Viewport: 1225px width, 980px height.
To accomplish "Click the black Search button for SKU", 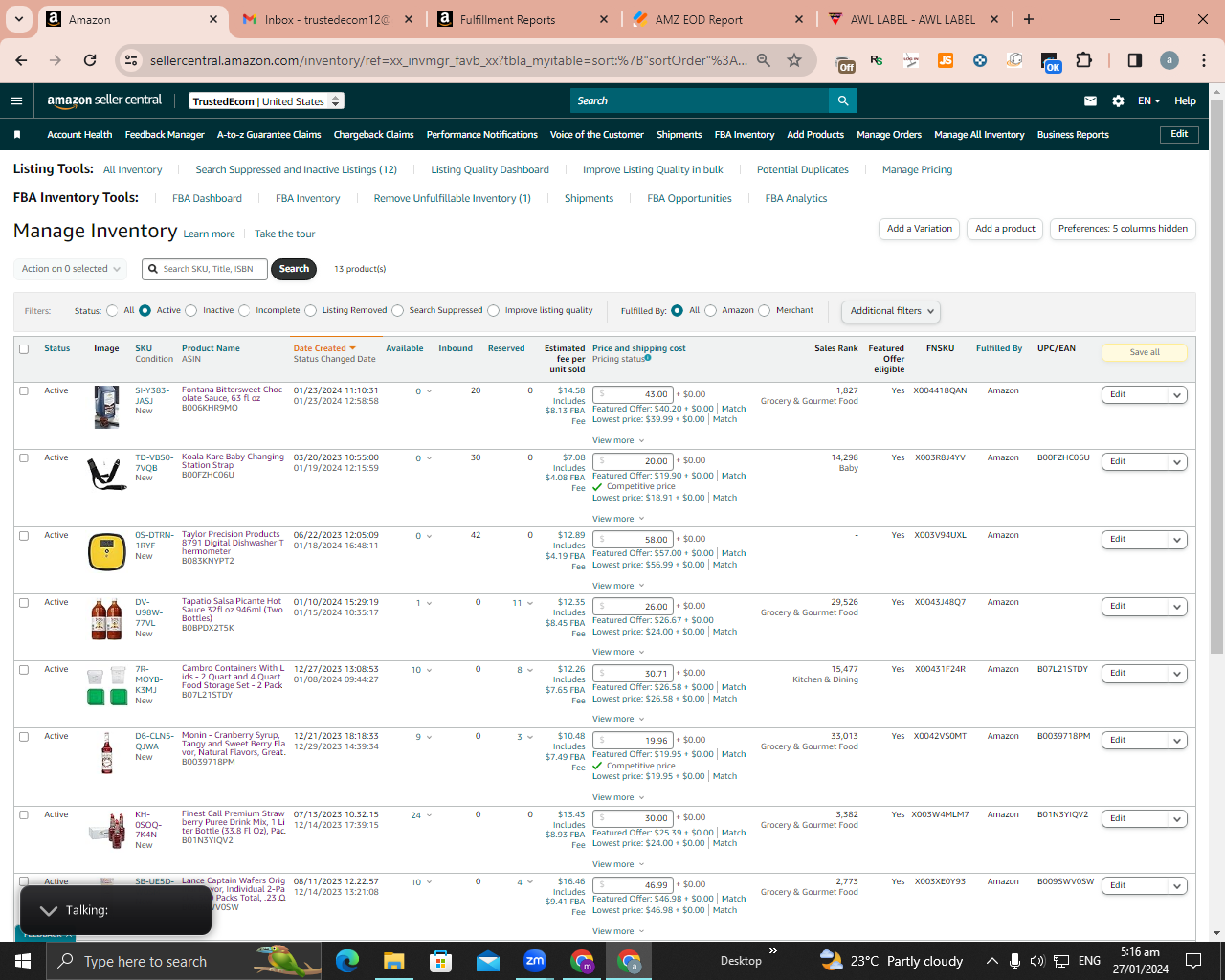I will coord(294,269).
